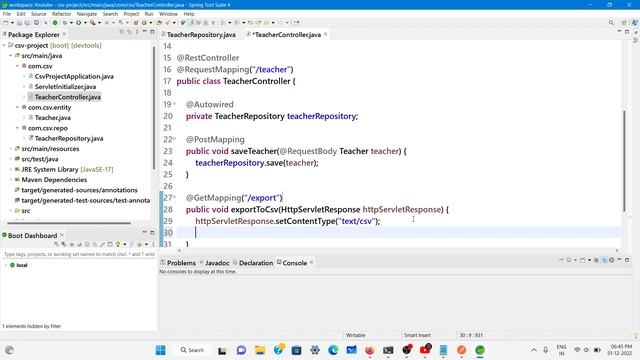Viewport: 640px width, 360px height.
Task: Open Package Explorer view menu
Action: tap(137, 32)
